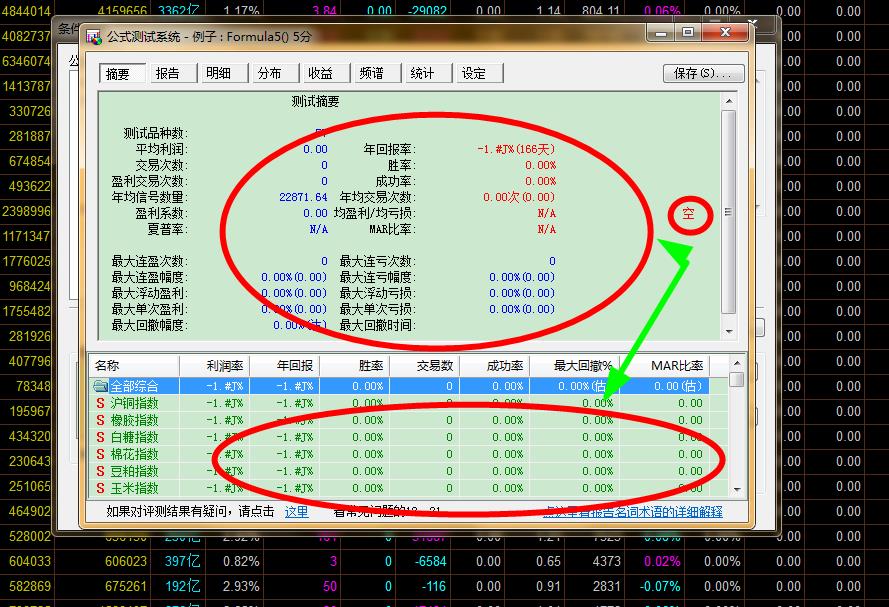Click the 年回报率 value -1.#J%(166天)
The width and height of the screenshot is (889, 607).
516,150
